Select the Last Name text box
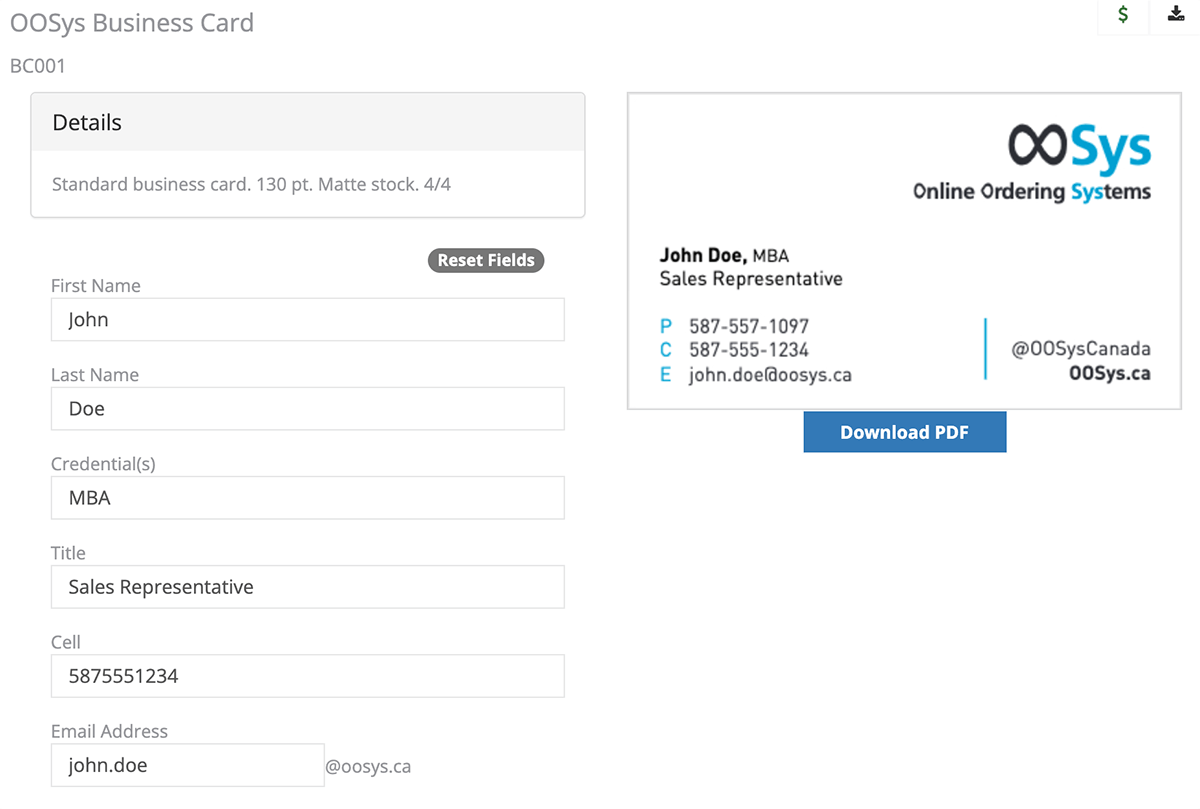The height and width of the screenshot is (809, 1200). click(x=307, y=409)
